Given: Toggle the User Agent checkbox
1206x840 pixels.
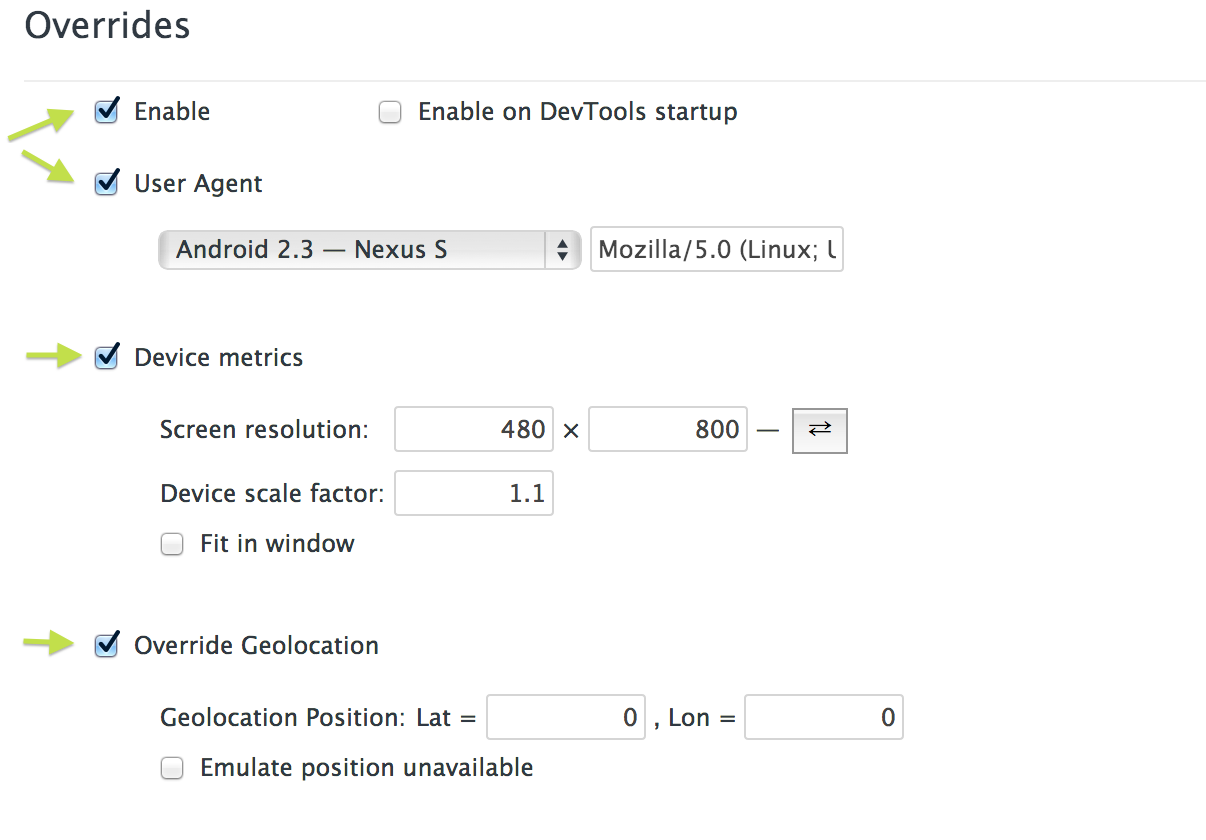Looking at the screenshot, I should [x=107, y=184].
